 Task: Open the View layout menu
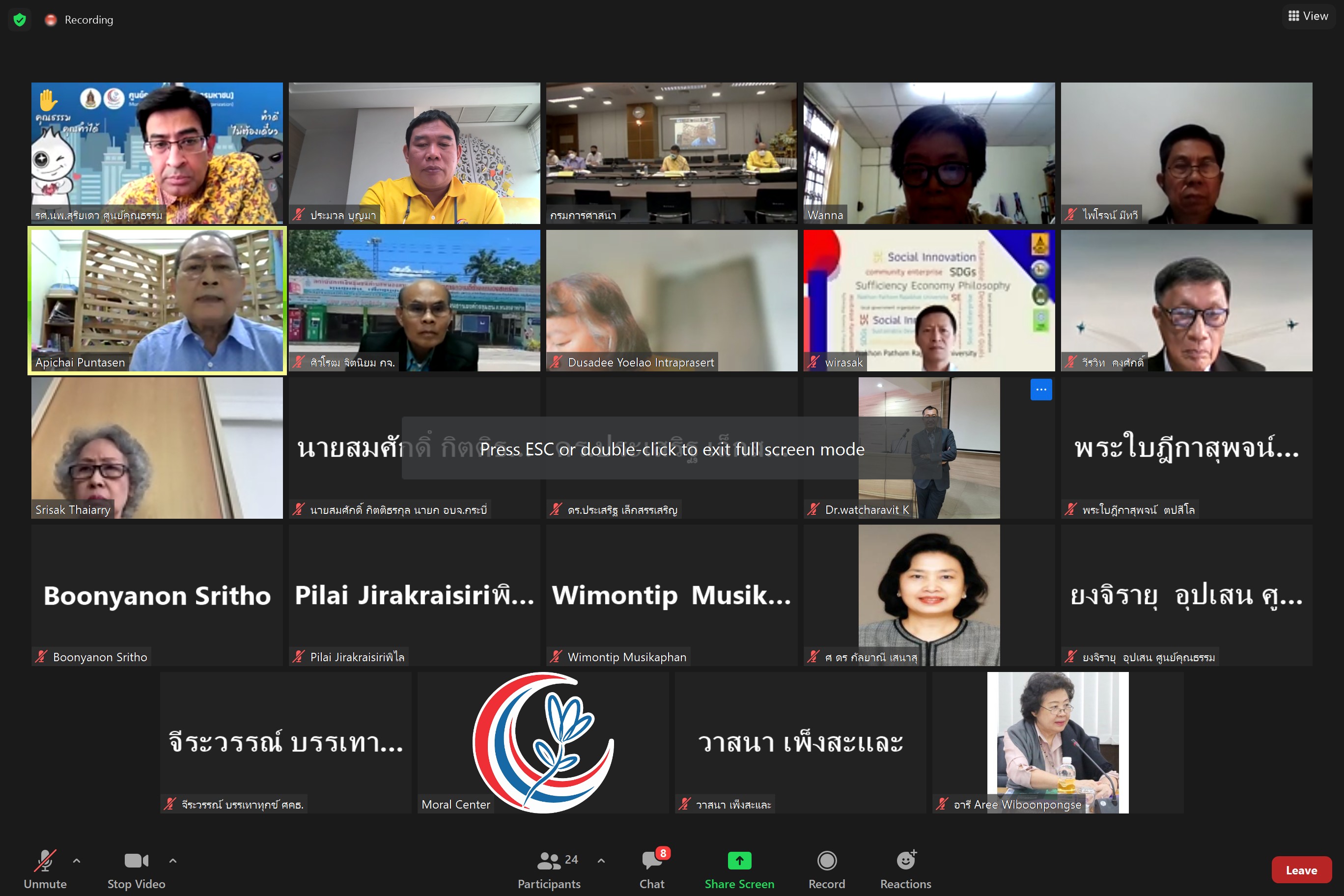coord(1308,16)
